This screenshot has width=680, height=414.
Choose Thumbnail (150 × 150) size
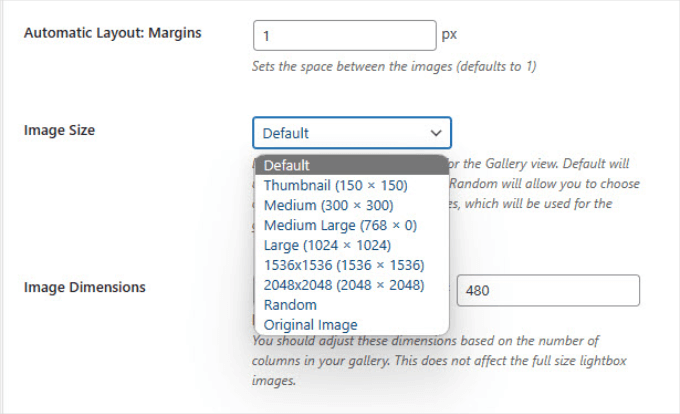tap(335, 185)
